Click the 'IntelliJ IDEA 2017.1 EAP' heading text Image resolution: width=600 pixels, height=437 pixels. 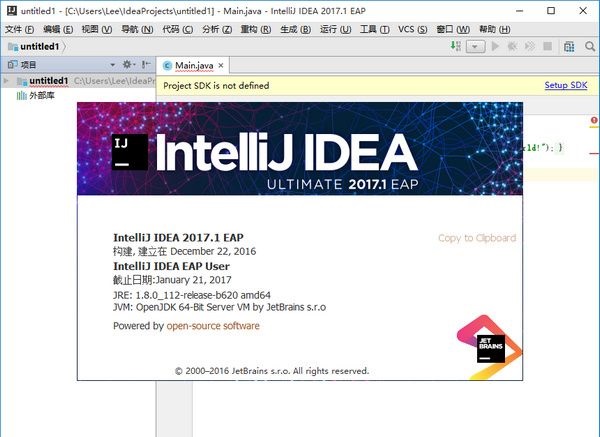point(178,237)
